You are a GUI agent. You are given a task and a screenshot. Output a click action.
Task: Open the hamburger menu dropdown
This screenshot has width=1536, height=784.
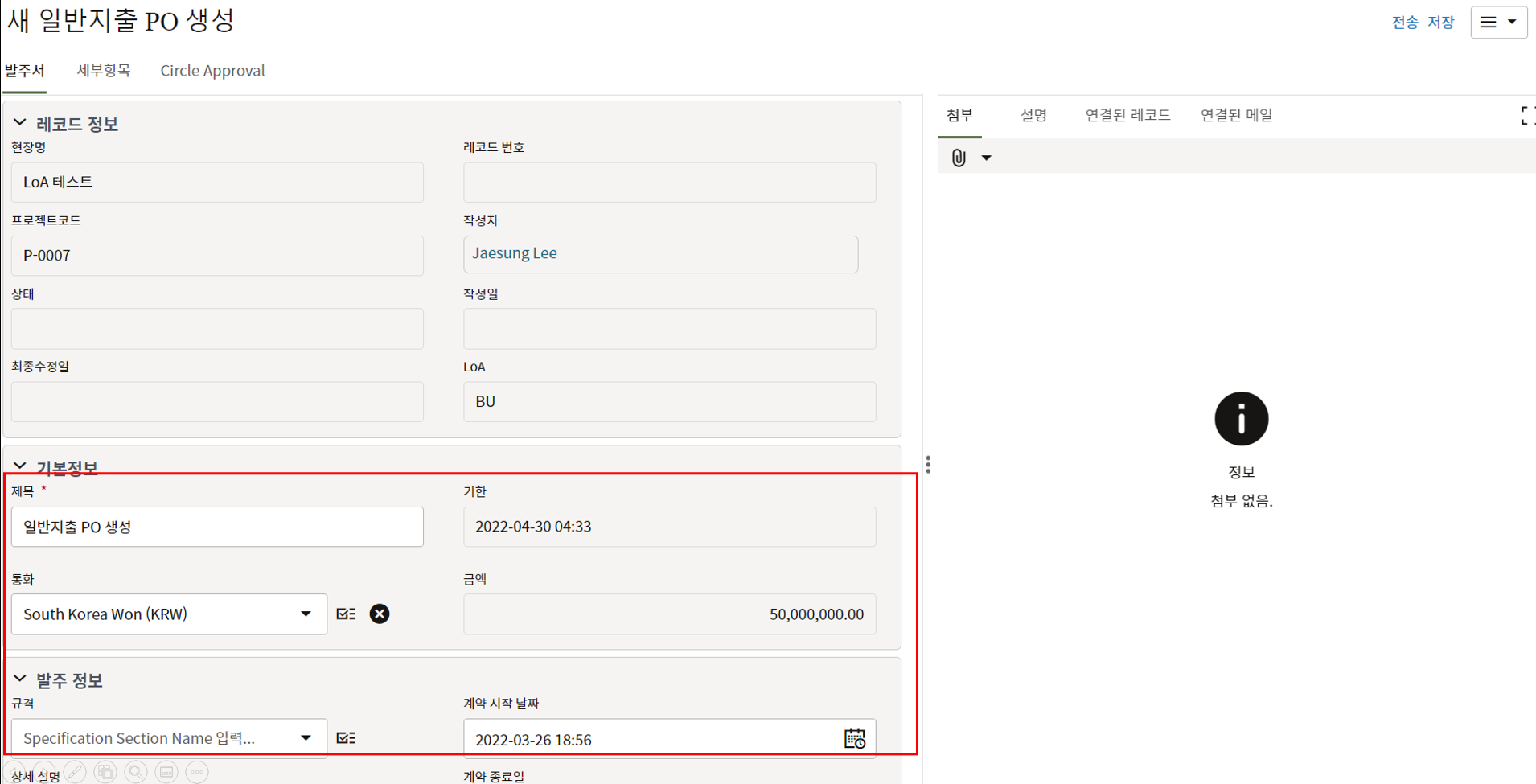coord(1498,23)
